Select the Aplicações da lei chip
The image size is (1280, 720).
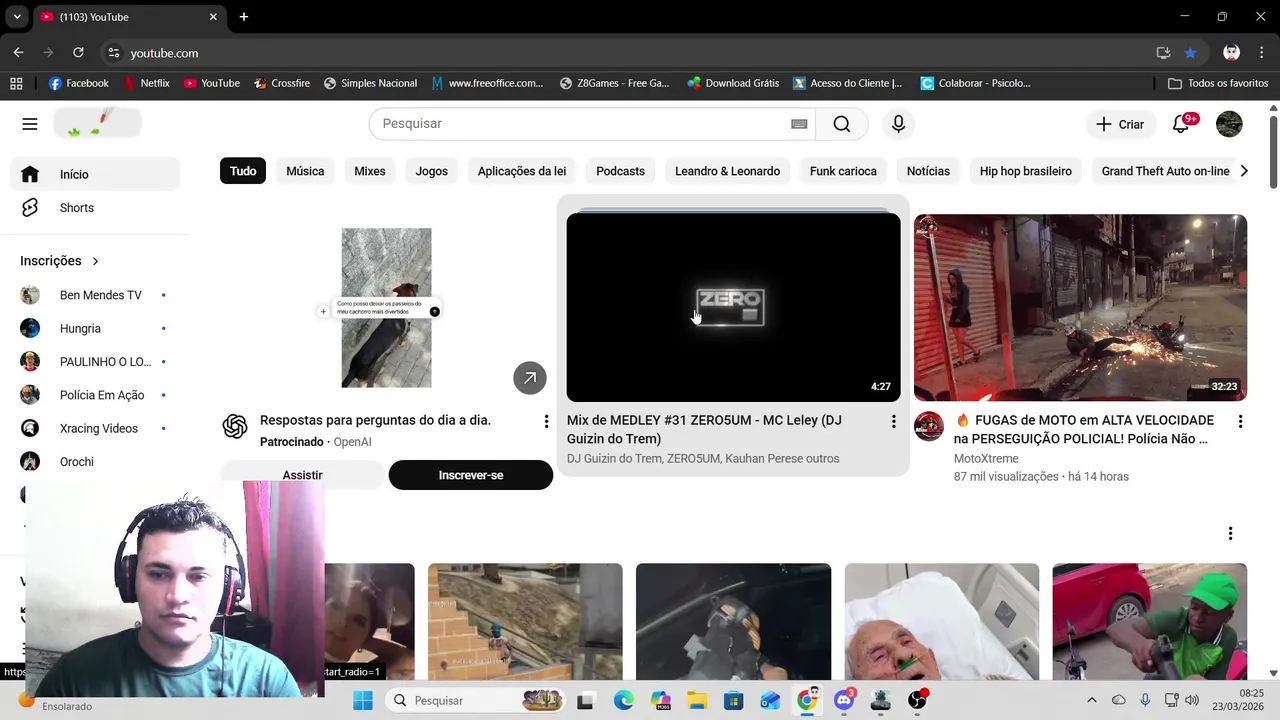point(522,171)
